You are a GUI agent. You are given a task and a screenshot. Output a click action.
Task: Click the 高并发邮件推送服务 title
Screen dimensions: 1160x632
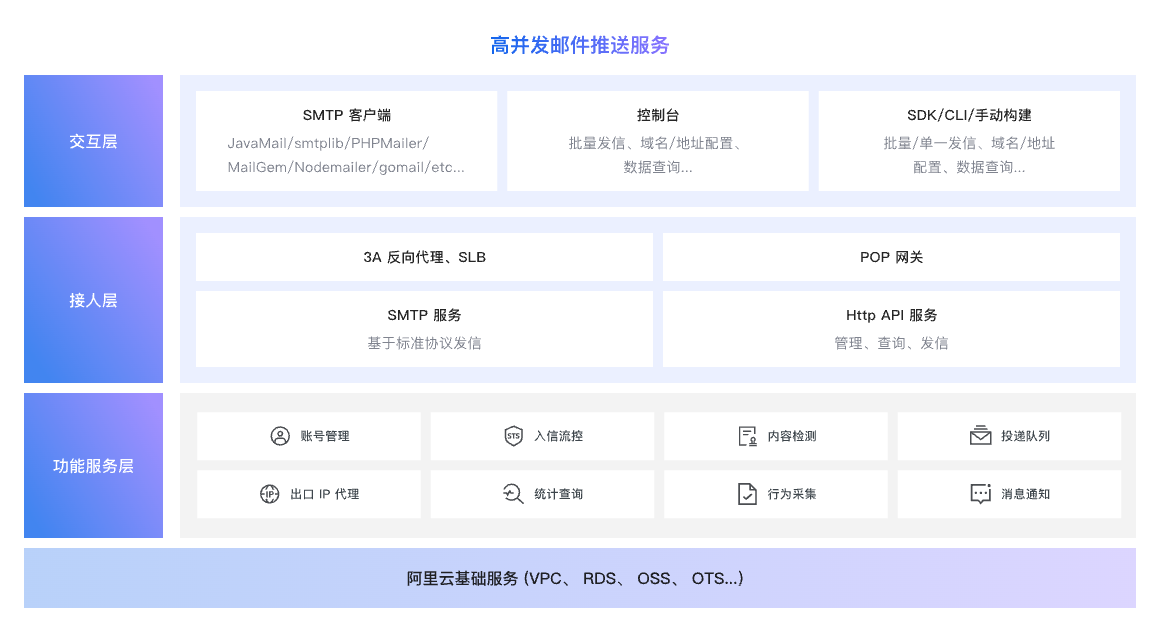[x=579, y=45]
